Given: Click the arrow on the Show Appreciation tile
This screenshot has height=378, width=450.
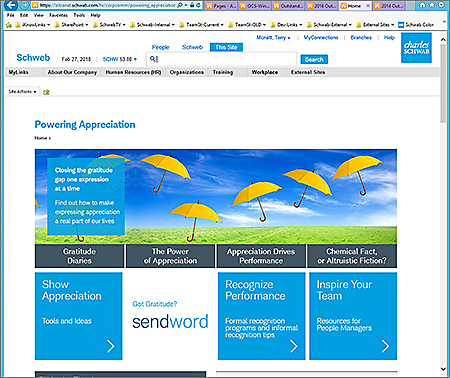Looking at the screenshot, I should [x=111, y=346].
